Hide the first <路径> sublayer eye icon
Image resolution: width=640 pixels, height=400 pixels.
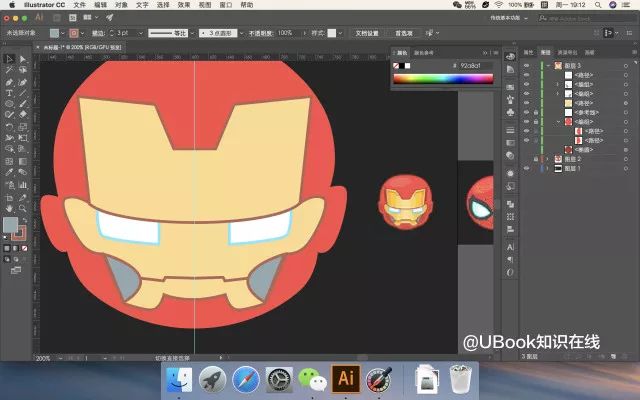click(x=527, y=75)
